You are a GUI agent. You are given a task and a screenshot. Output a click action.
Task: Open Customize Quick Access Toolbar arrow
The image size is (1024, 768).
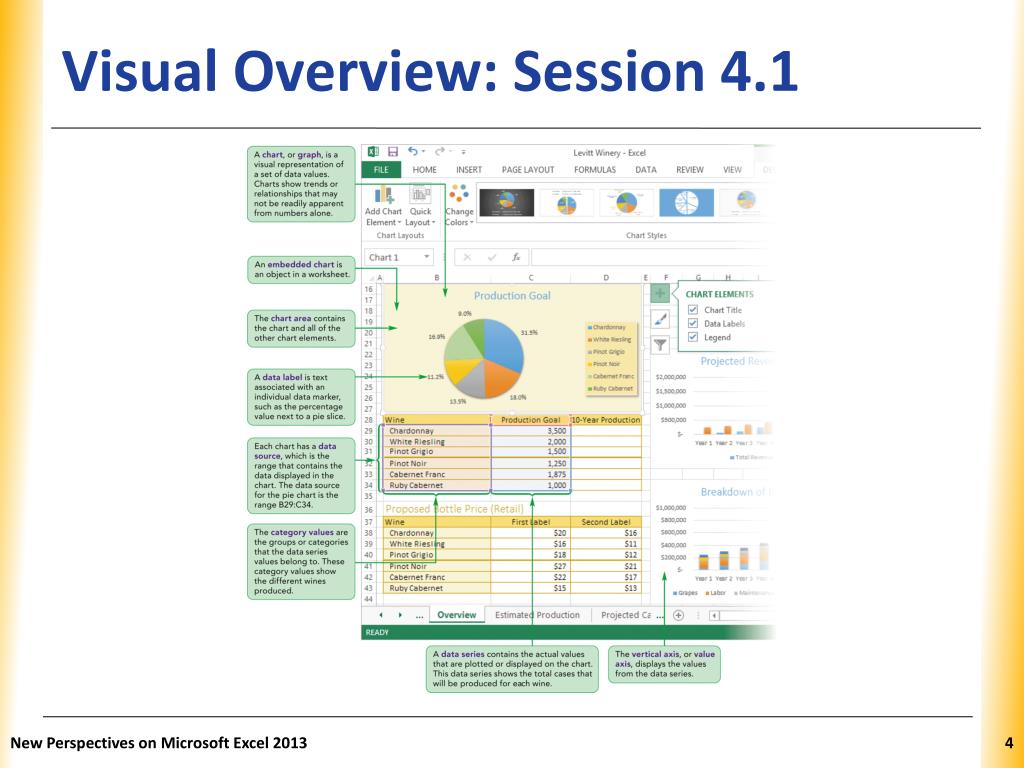463,152
